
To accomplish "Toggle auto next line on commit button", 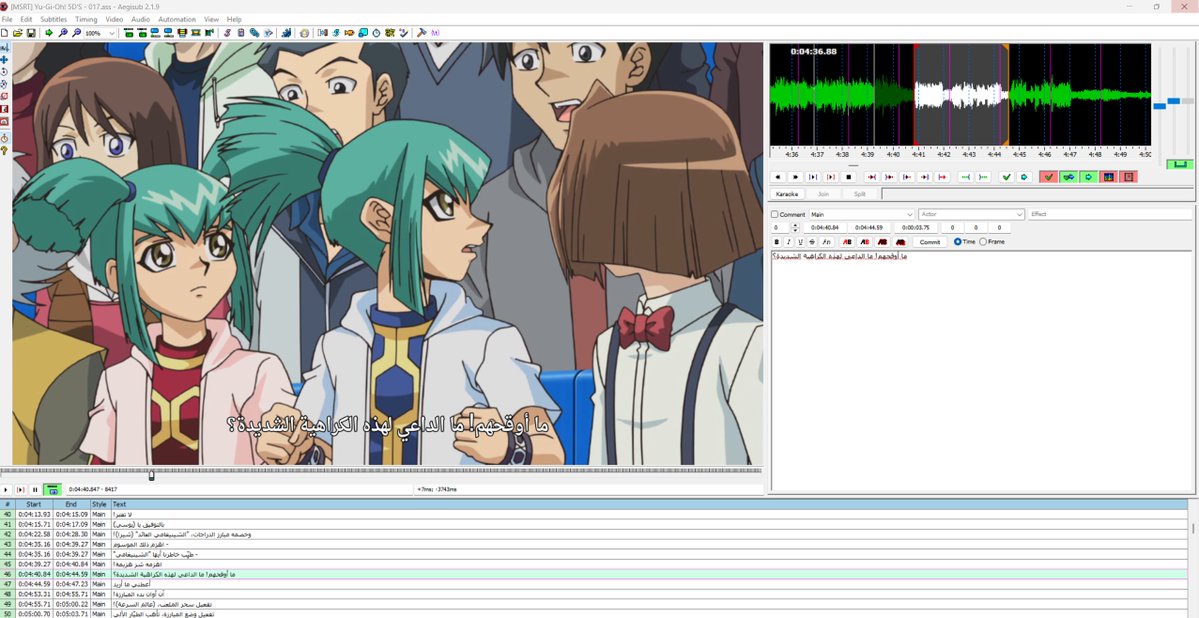I will 1068,177.
